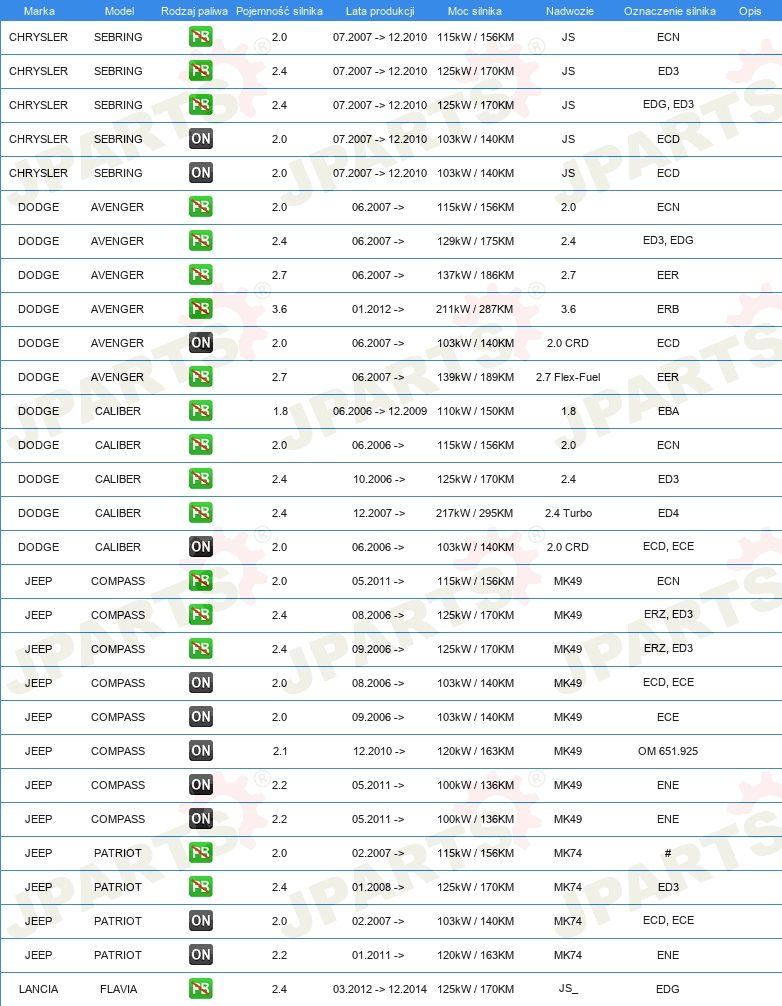
Task: Click petrol icon in Avenger 3.6 ERB row
Action: coord(201,309)
